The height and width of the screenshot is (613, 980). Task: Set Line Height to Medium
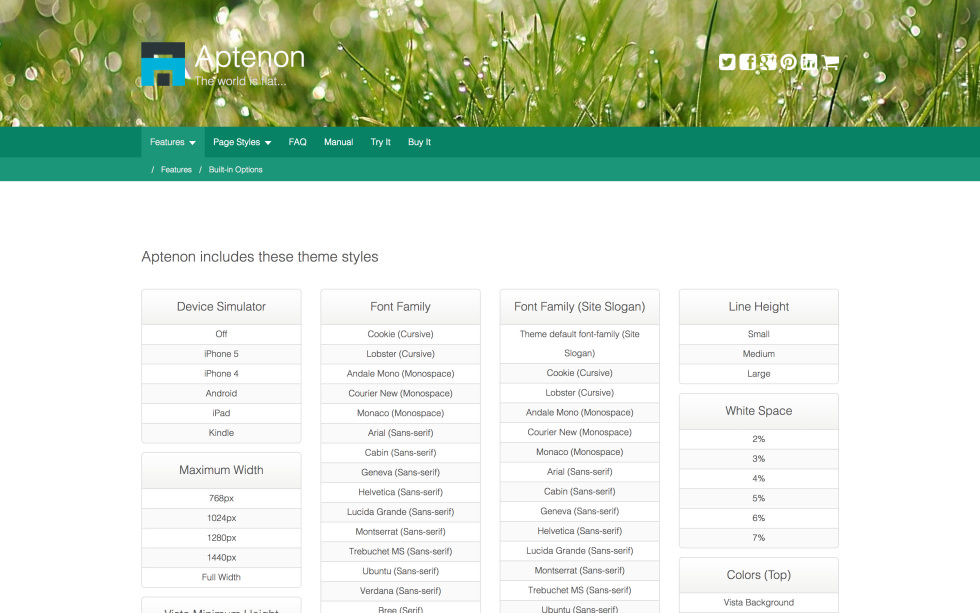click(x=759, y=354)
